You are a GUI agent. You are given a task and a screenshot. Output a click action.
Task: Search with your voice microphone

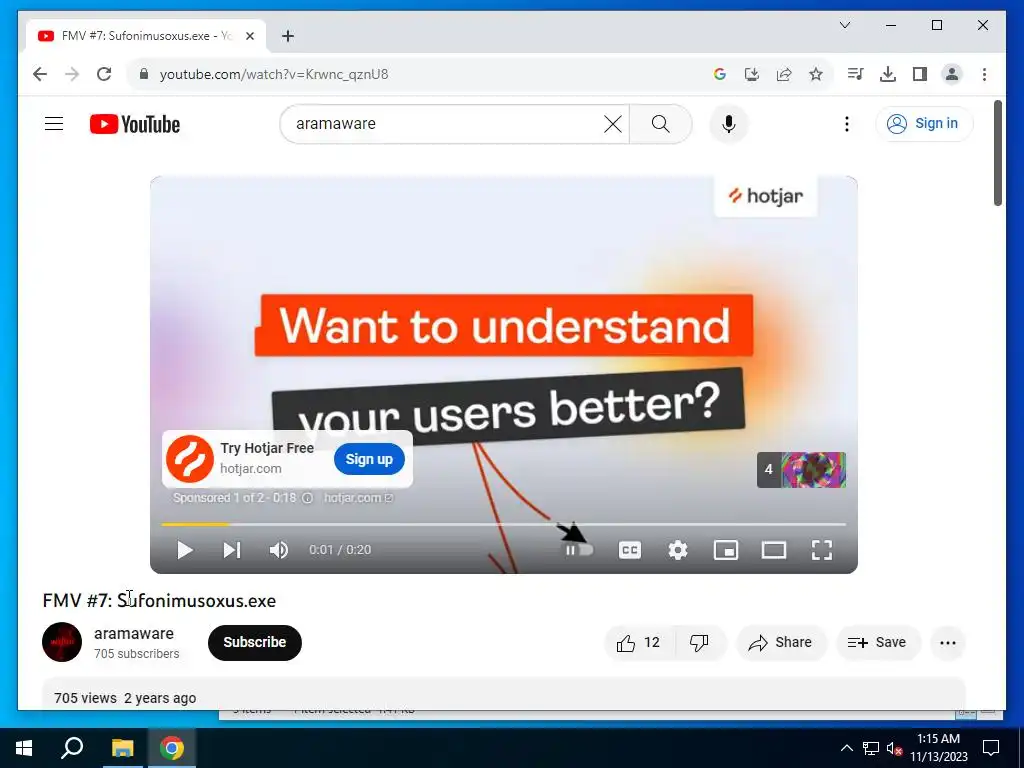coord(729,123)
